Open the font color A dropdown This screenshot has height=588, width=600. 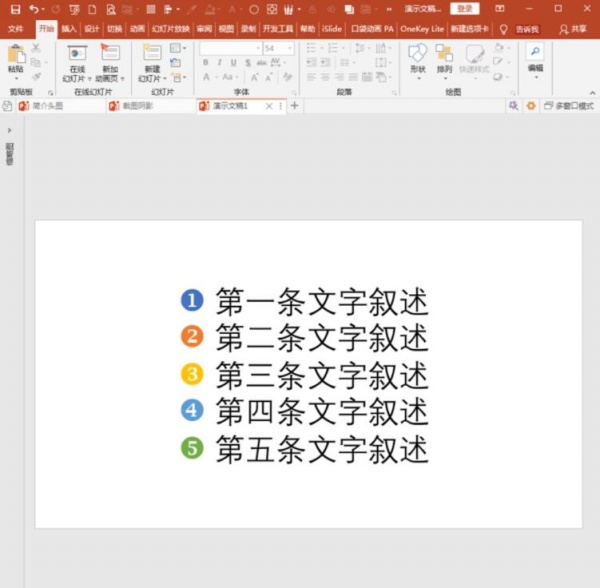tap(216, 77)
